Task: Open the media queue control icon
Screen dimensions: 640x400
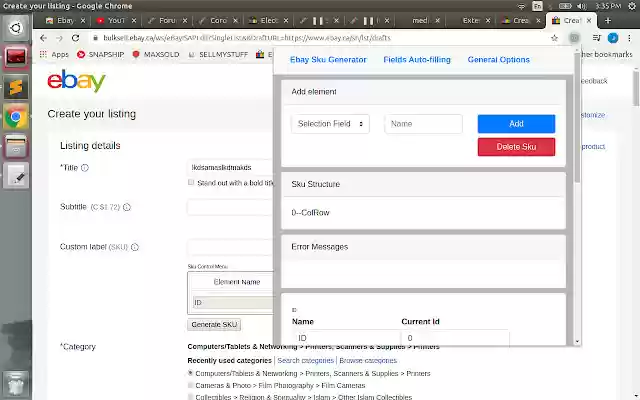Action: point(596,38)
